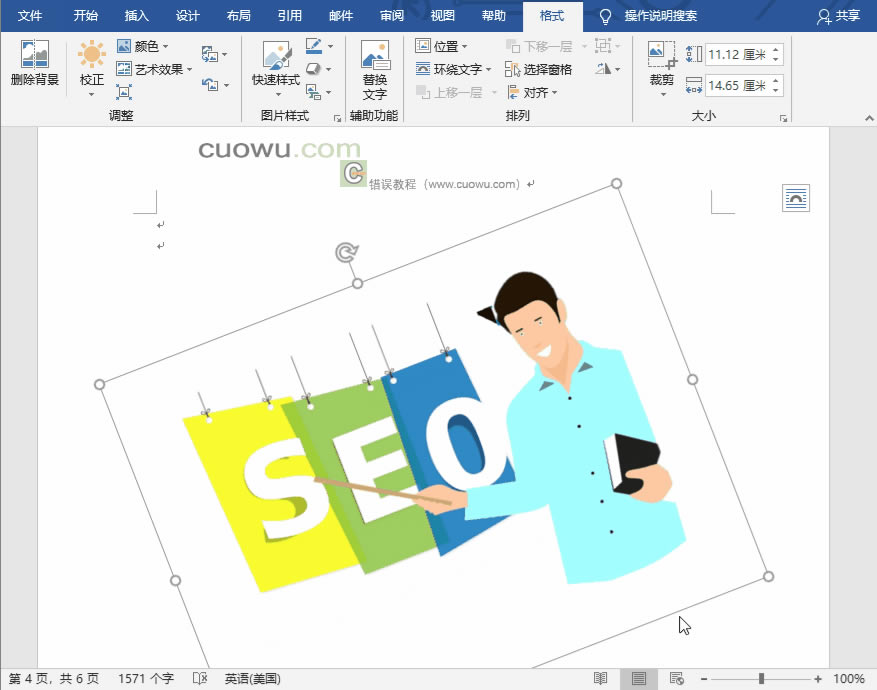This screenshot has width=877, height=690.
Task: Increase picture width with the up stepper
Action: [776, 81]
